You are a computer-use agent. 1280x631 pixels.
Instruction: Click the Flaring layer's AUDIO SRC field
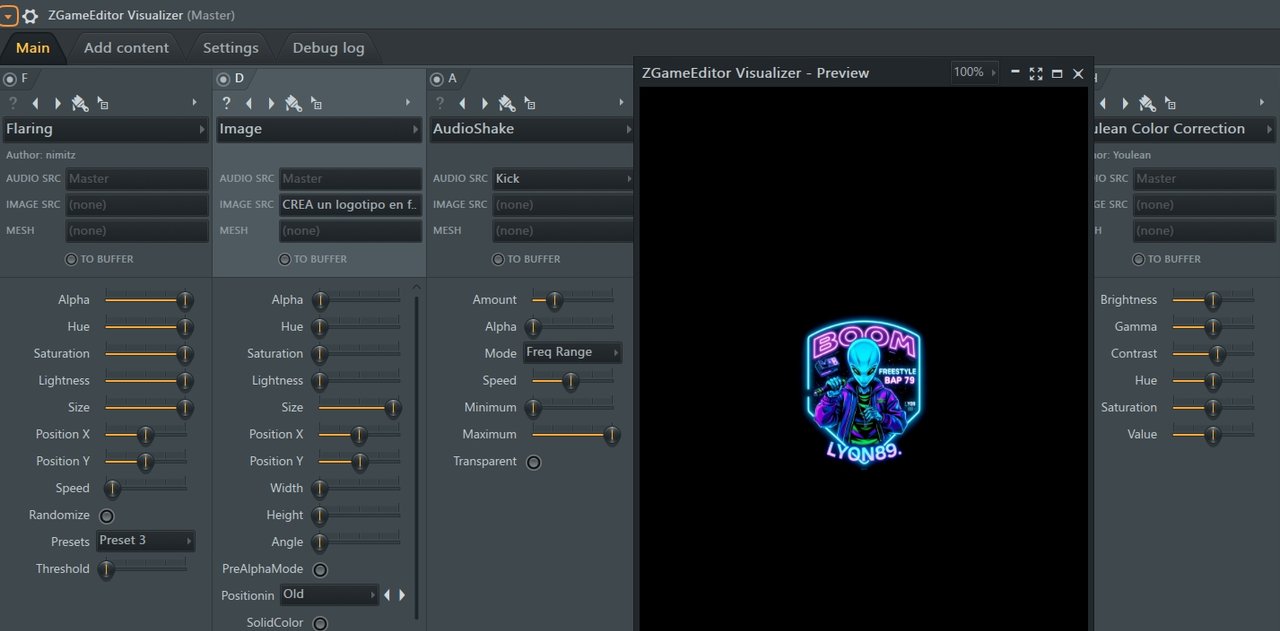(137, 179)
